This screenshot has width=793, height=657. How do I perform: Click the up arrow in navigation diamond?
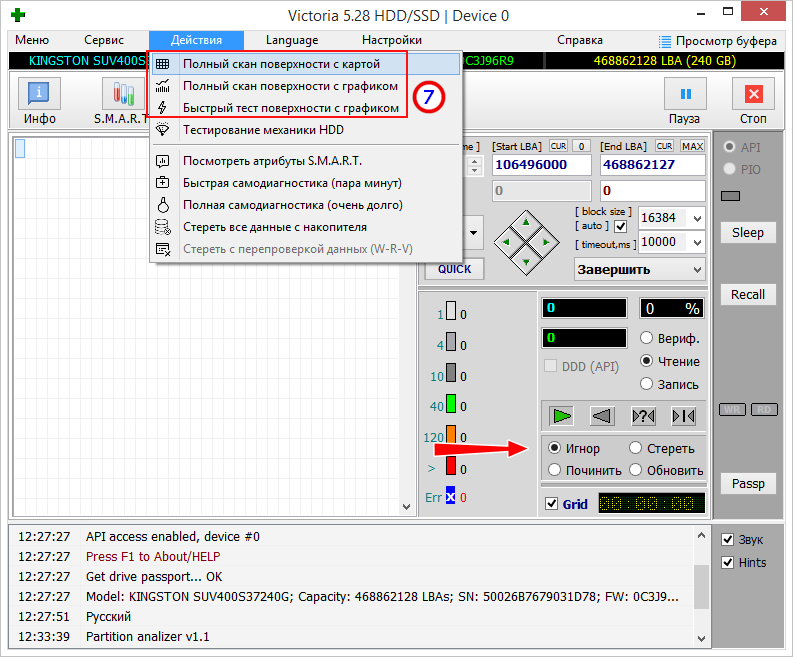point(526,222)
